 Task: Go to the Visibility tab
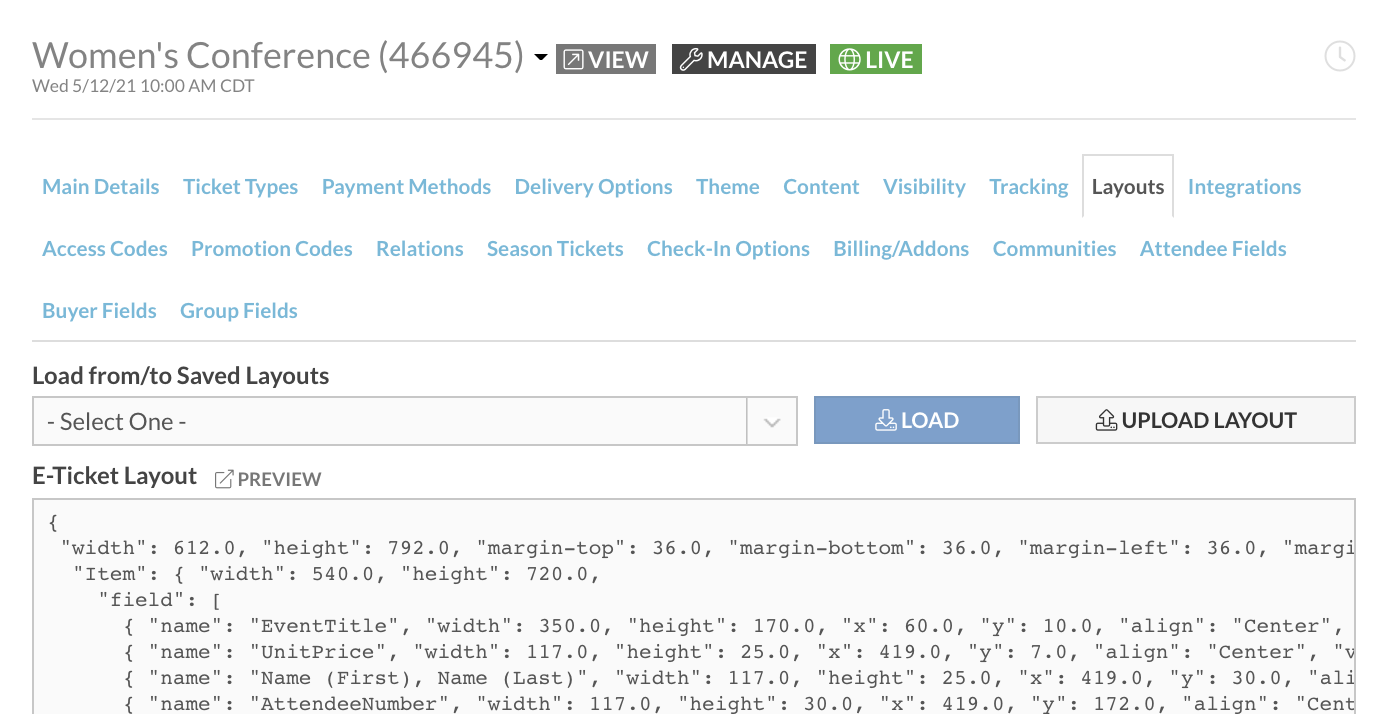coord(925,187)
